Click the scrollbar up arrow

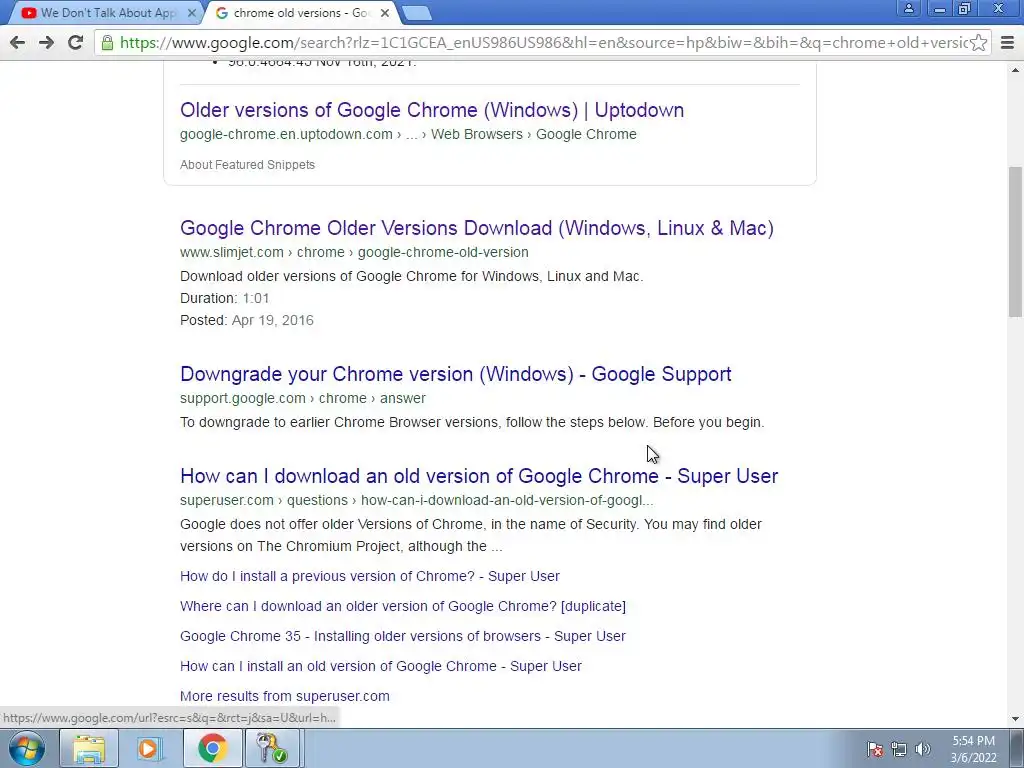(1015, 70)
